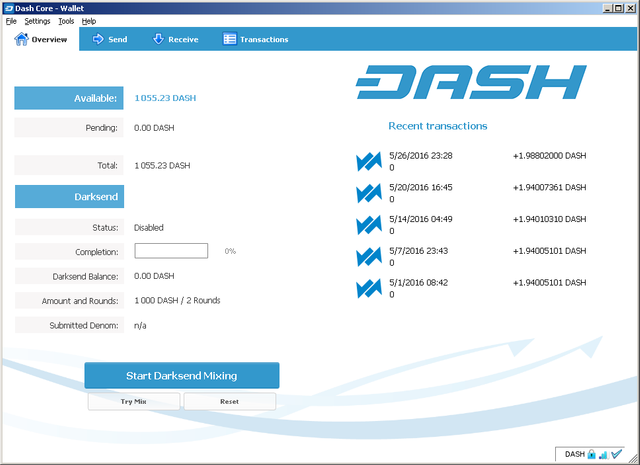
Task: Click the 5/14/2016 transaction icon
Action: point(368,225)
